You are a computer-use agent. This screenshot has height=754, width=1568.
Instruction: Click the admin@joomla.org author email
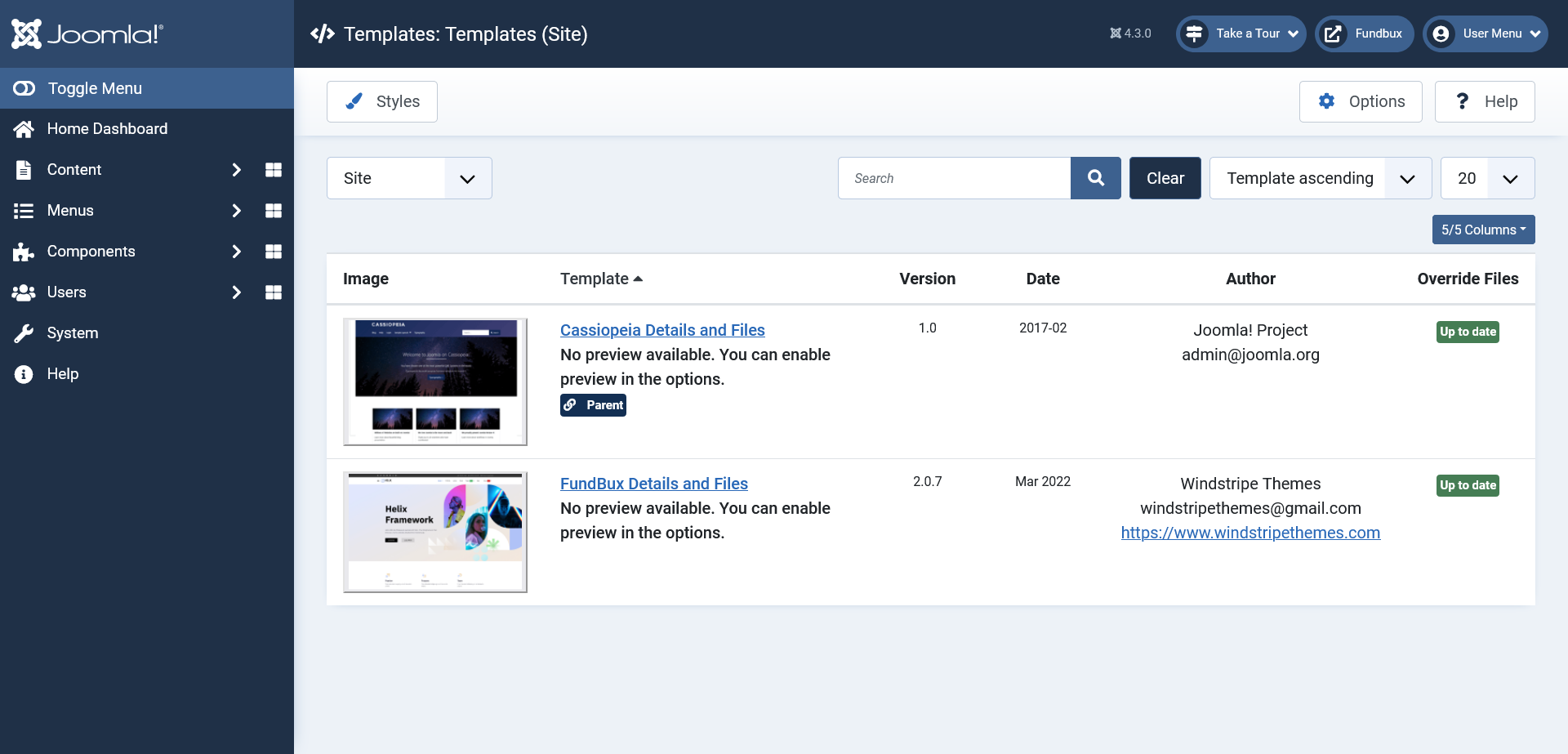coord(1250,355)
